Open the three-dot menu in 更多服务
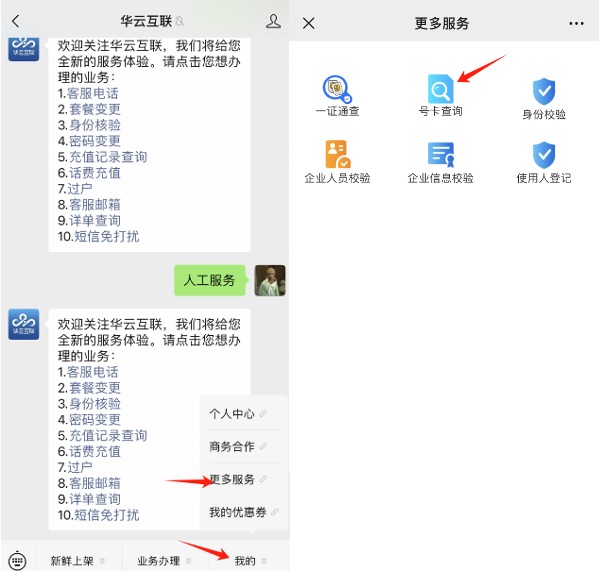This screenshot has height=578, width=615. (576, 24)
